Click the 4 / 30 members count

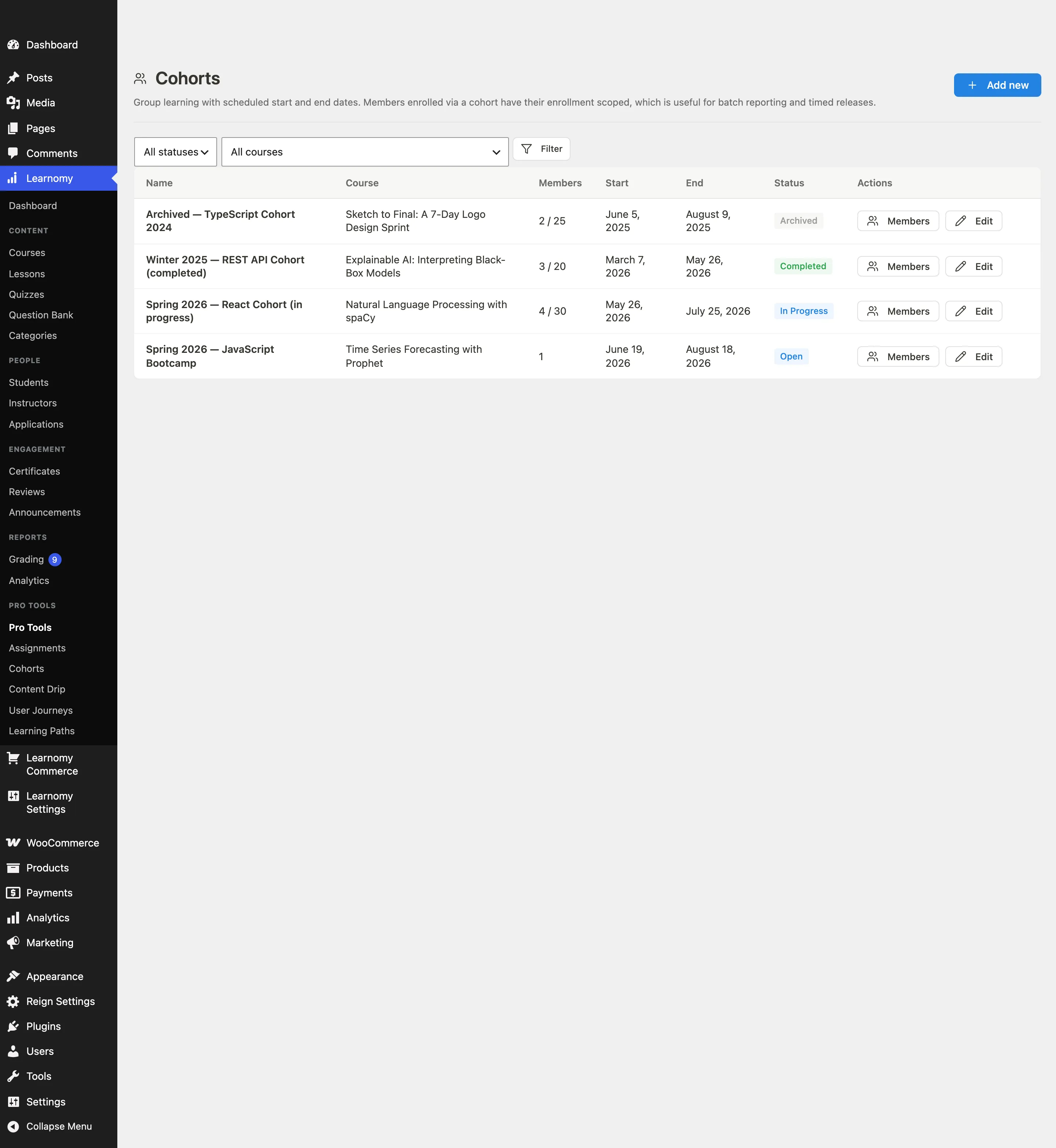tap(552, 311)
